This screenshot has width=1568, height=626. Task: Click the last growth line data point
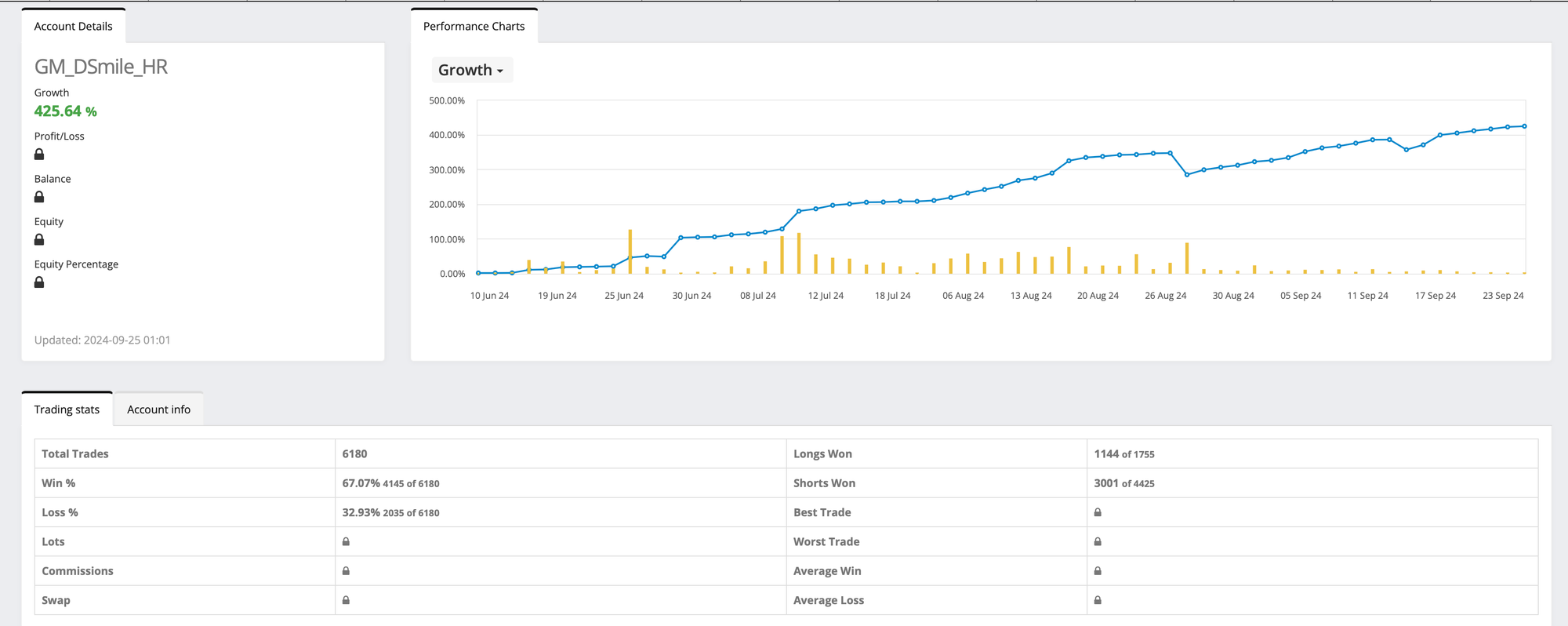(1524, 126)
